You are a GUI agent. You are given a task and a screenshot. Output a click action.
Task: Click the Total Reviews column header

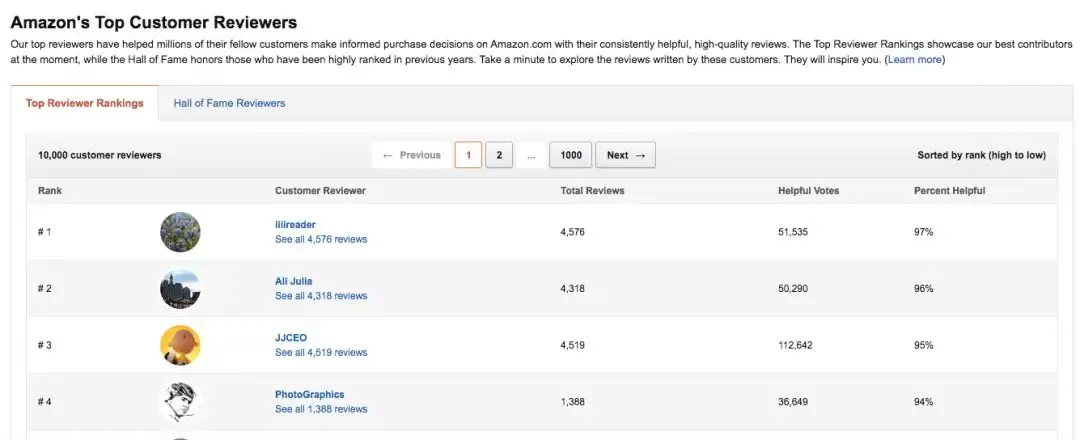(x=592, y=191)
